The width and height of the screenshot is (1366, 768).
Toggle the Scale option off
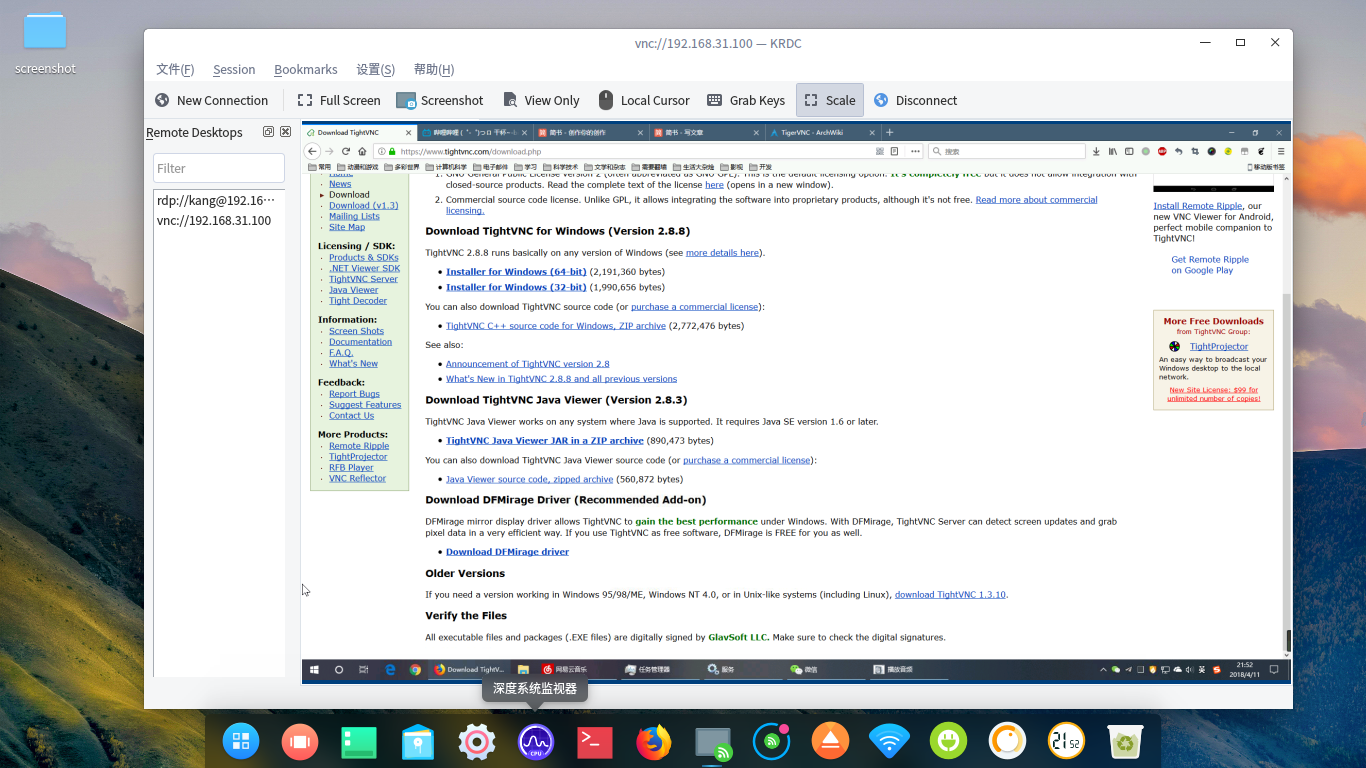(x=830, y=100)
